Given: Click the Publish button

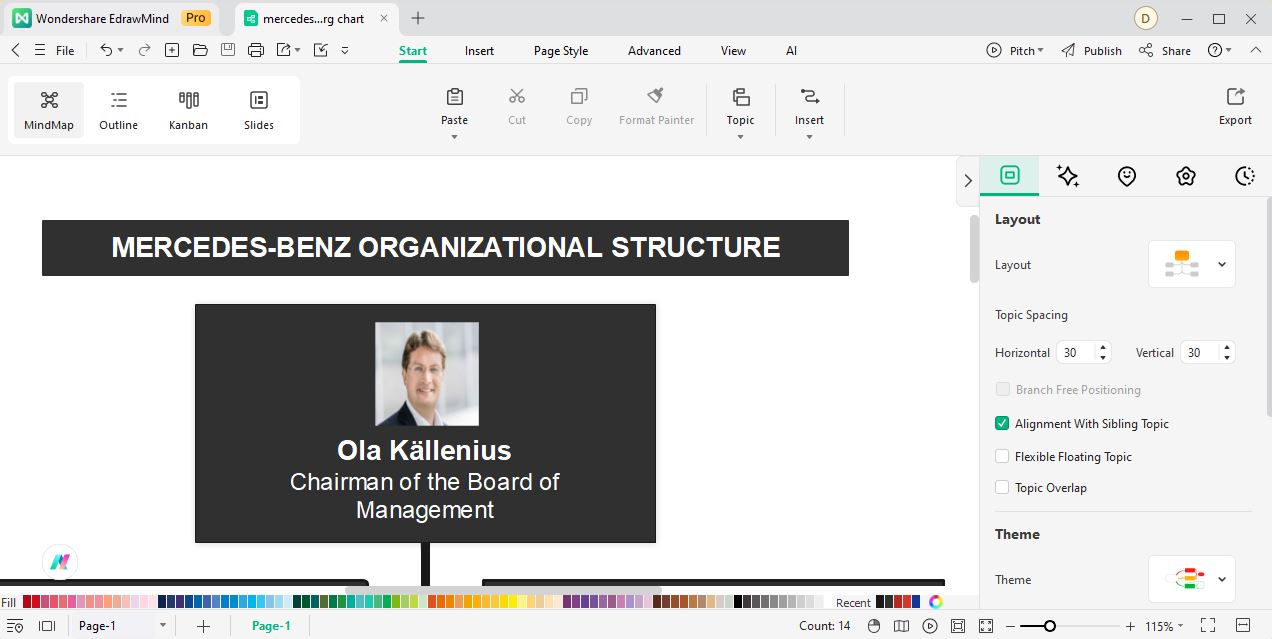Looking at the screenshot, I should pos(1091,50).
